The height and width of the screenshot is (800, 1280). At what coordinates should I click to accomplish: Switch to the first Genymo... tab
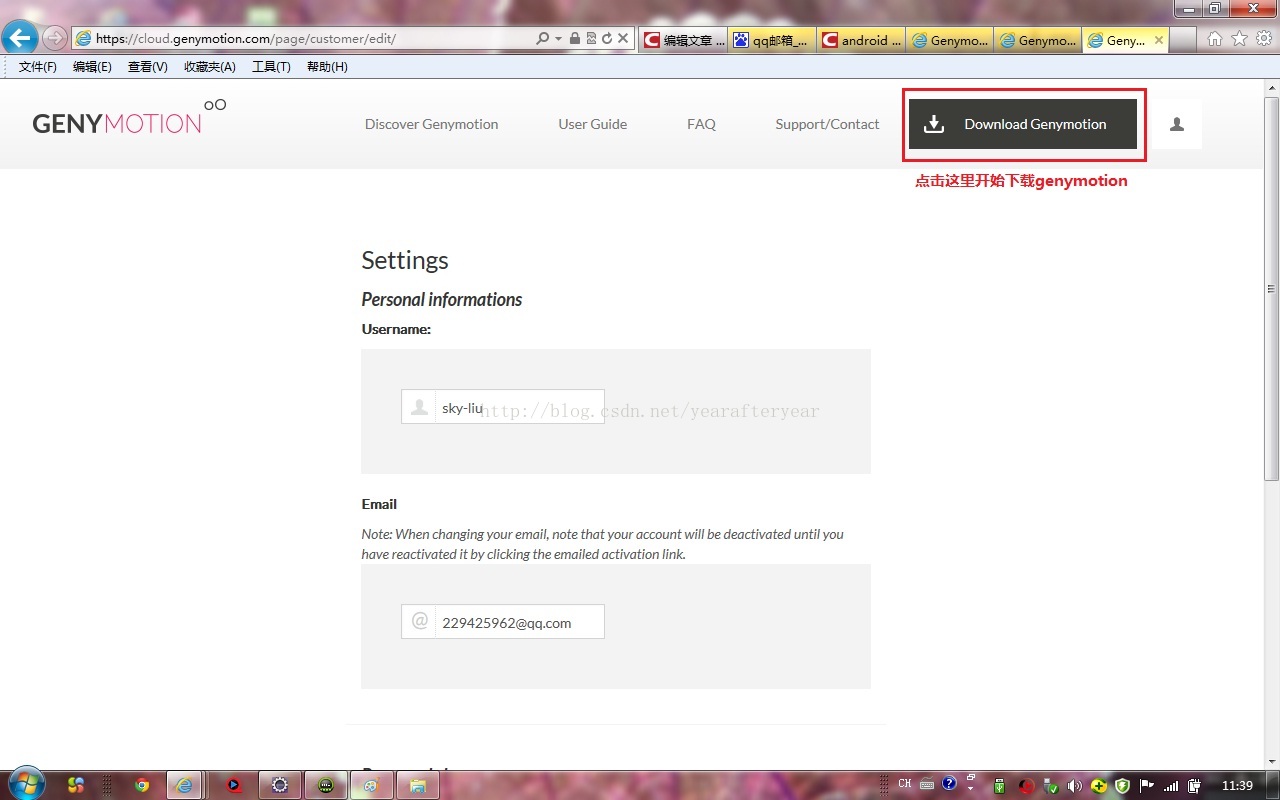pos(949,40)
